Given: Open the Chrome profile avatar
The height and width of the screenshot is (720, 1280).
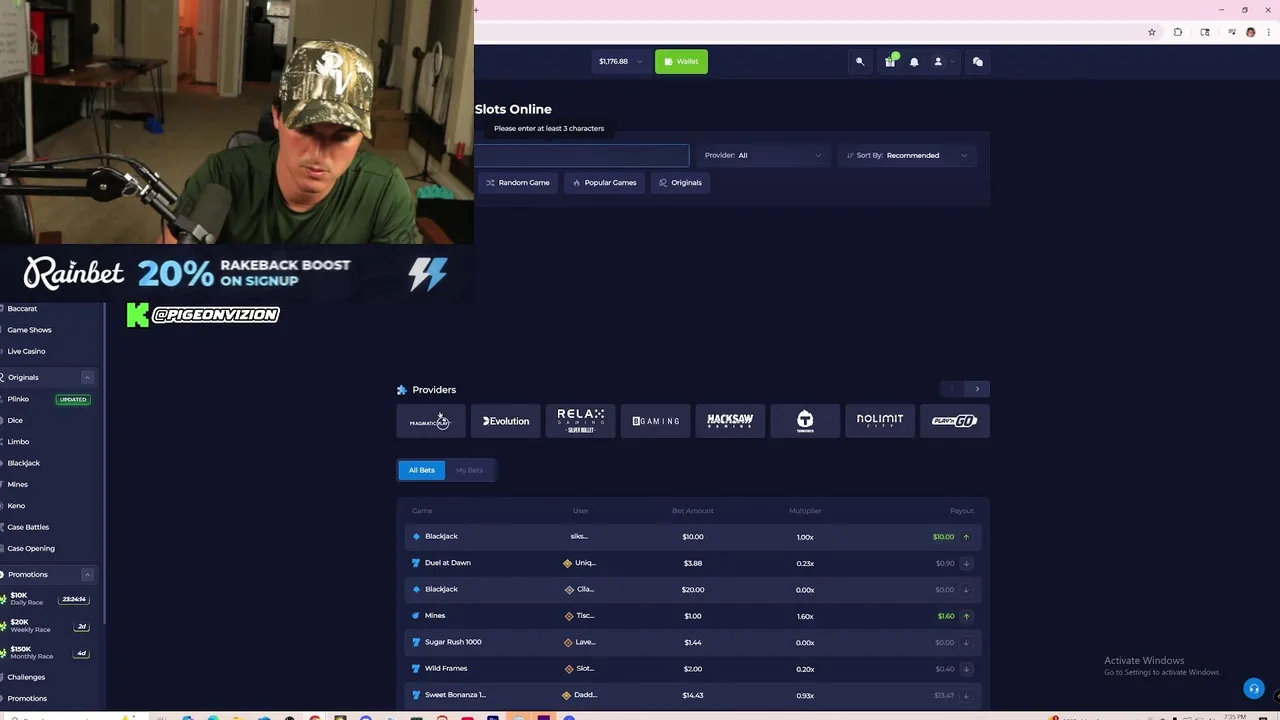Looking at the screenshot, I should (x=1250, y=32).
